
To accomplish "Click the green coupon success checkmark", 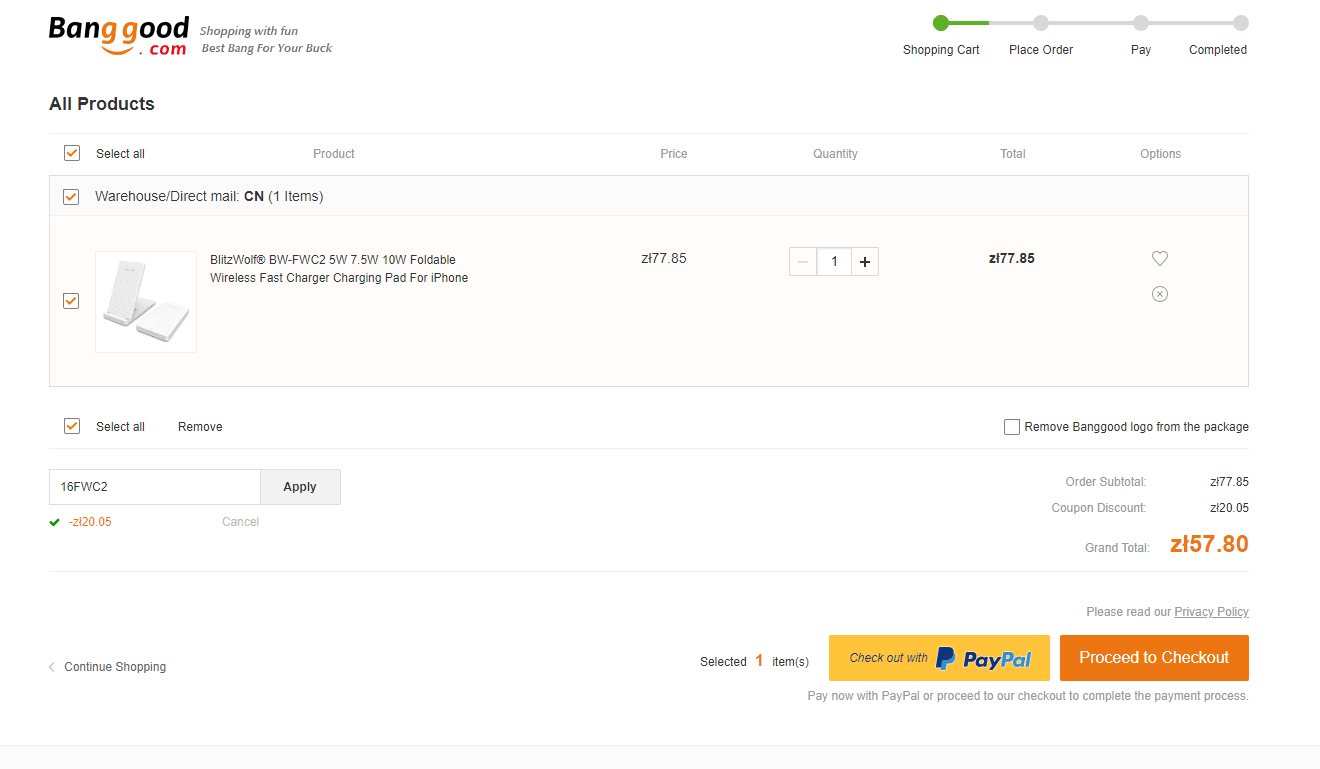I will [x=55, y=522].
